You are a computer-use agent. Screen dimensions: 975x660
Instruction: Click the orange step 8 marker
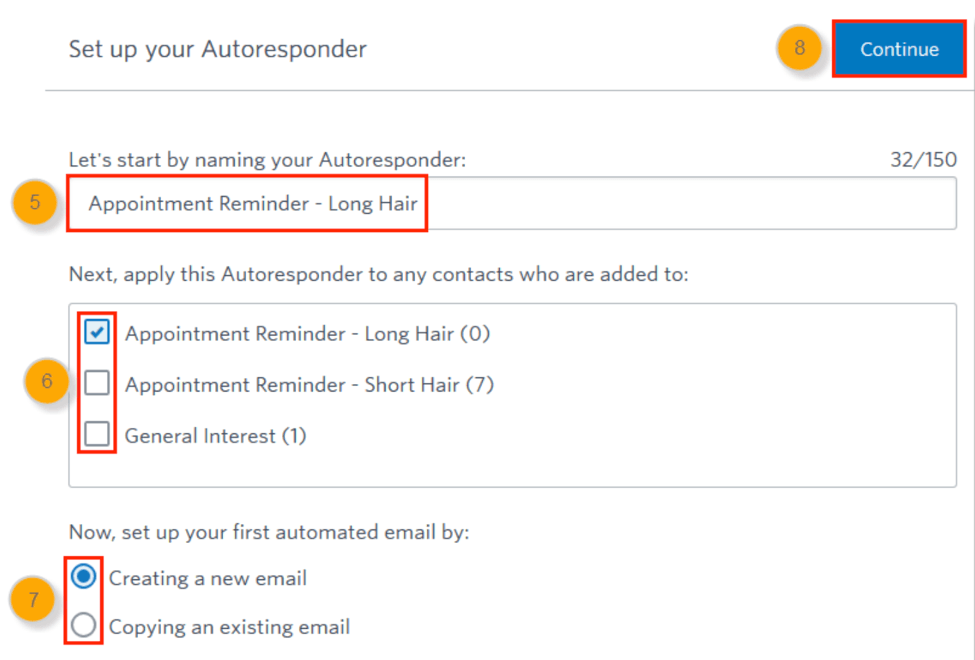tap(799, 48)
